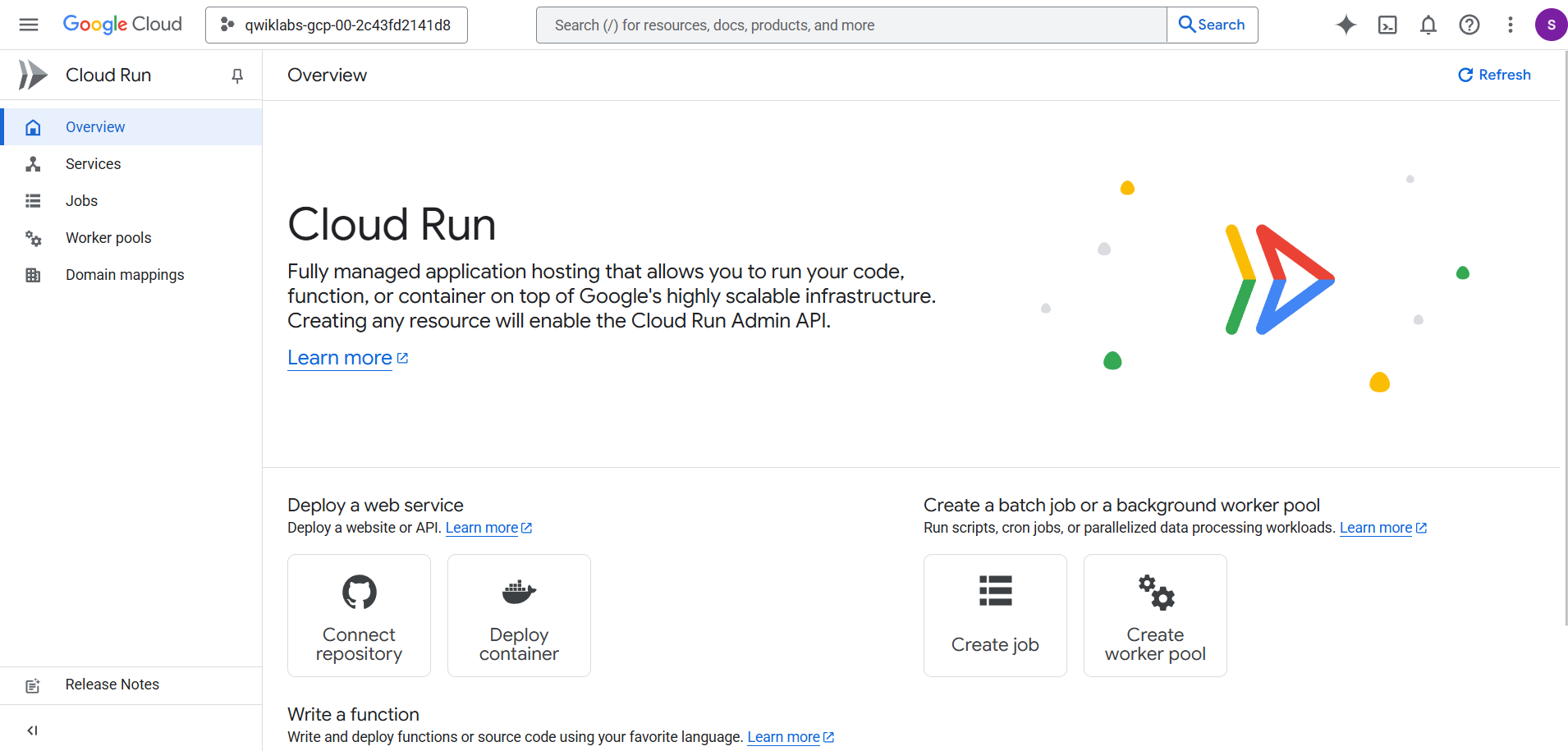Viewport: 1568px width, 751px height.
Task: Open the project picker qwiklabs-gcp-00-2c43fd2141d8
Action: click(337, 25)
